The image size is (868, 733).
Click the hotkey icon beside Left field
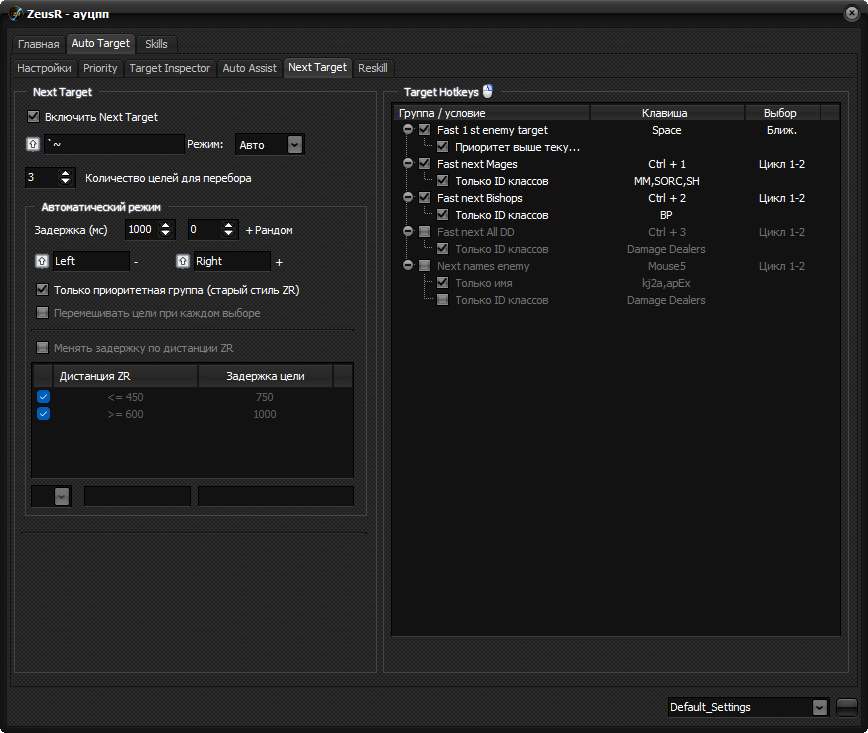(42, 261)
